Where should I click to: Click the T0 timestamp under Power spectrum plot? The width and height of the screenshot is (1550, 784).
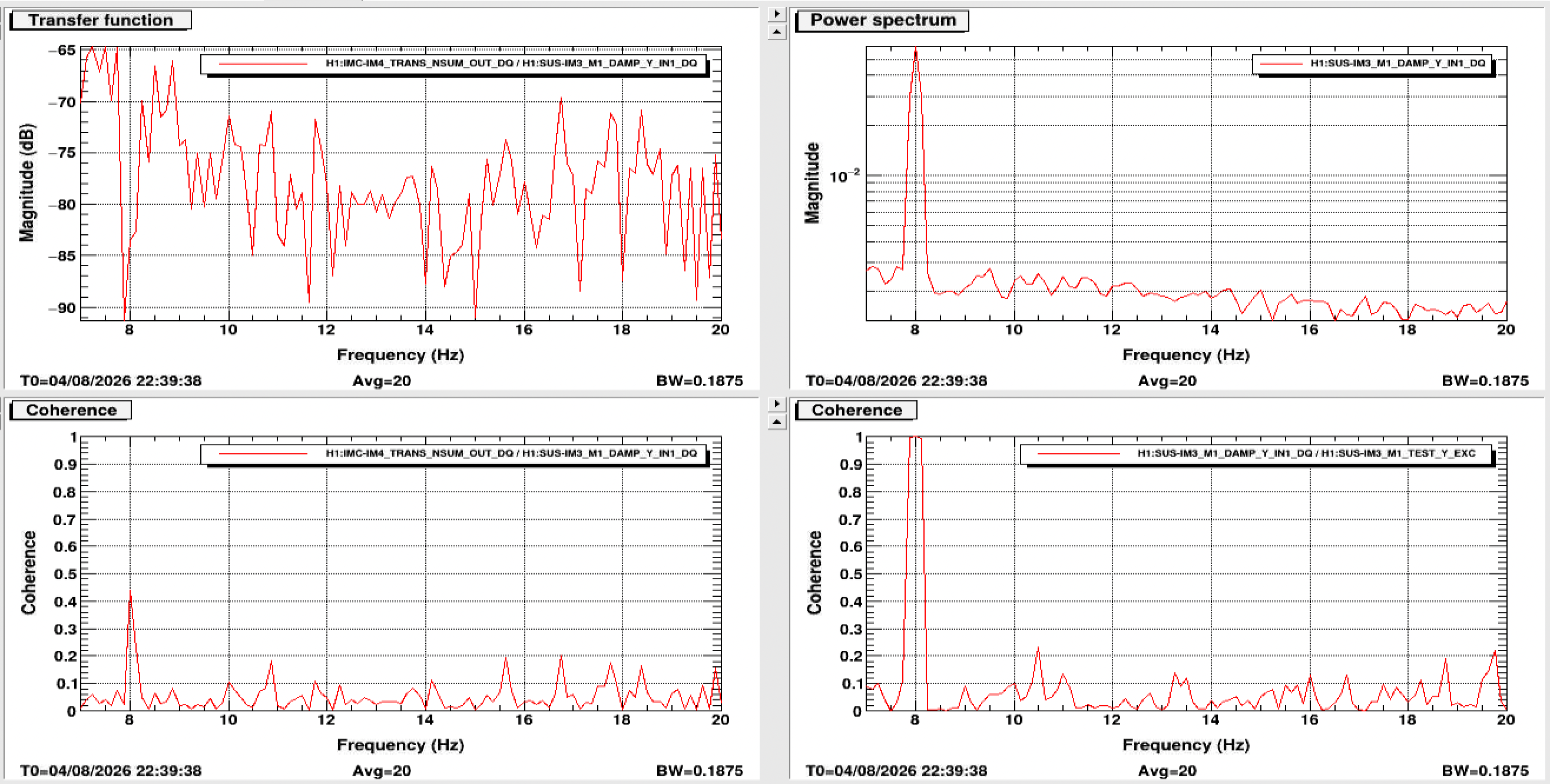pyautogui.click(x=896, y=381)
